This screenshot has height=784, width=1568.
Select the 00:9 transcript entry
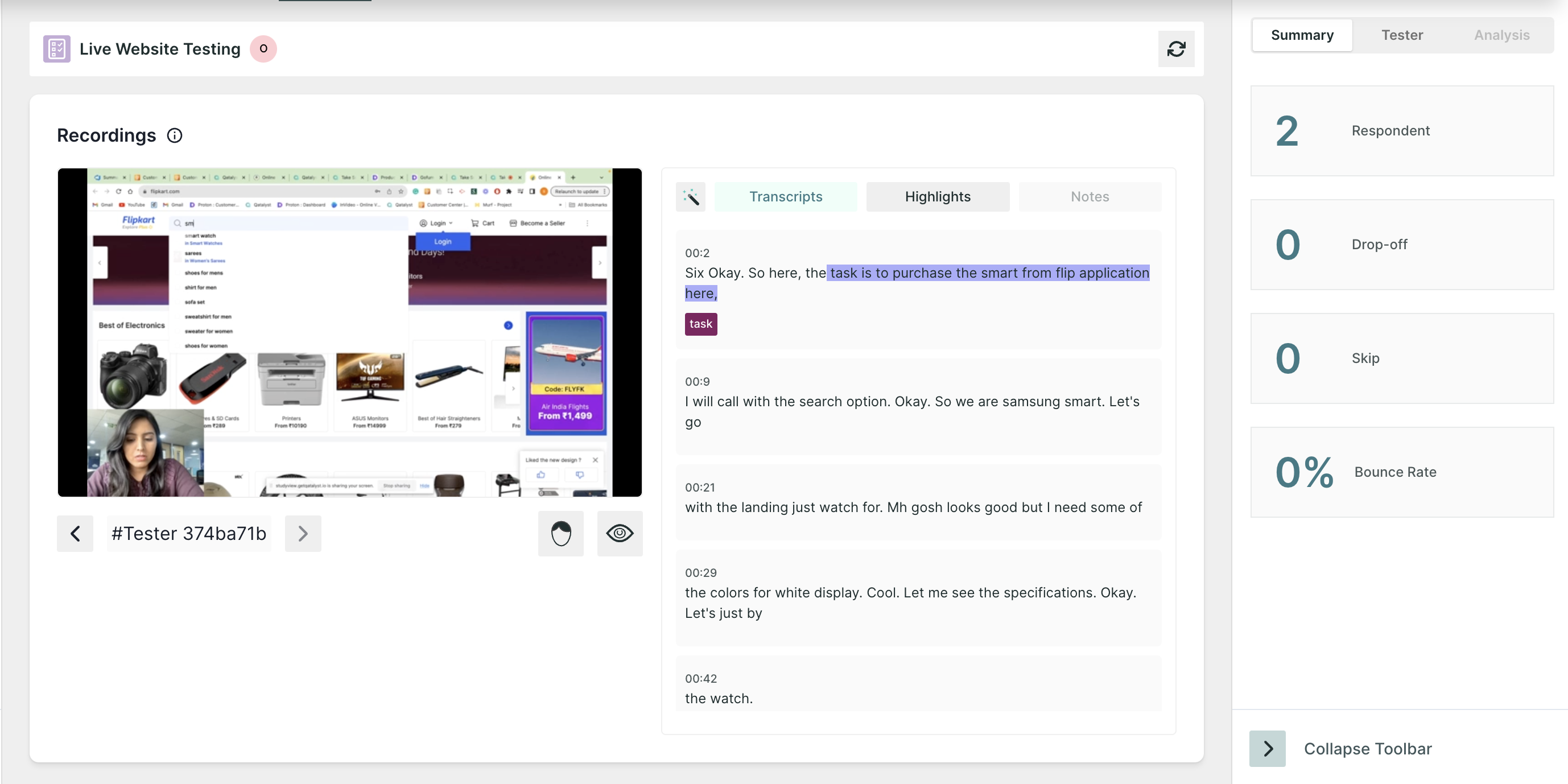(x=918, y=406)
